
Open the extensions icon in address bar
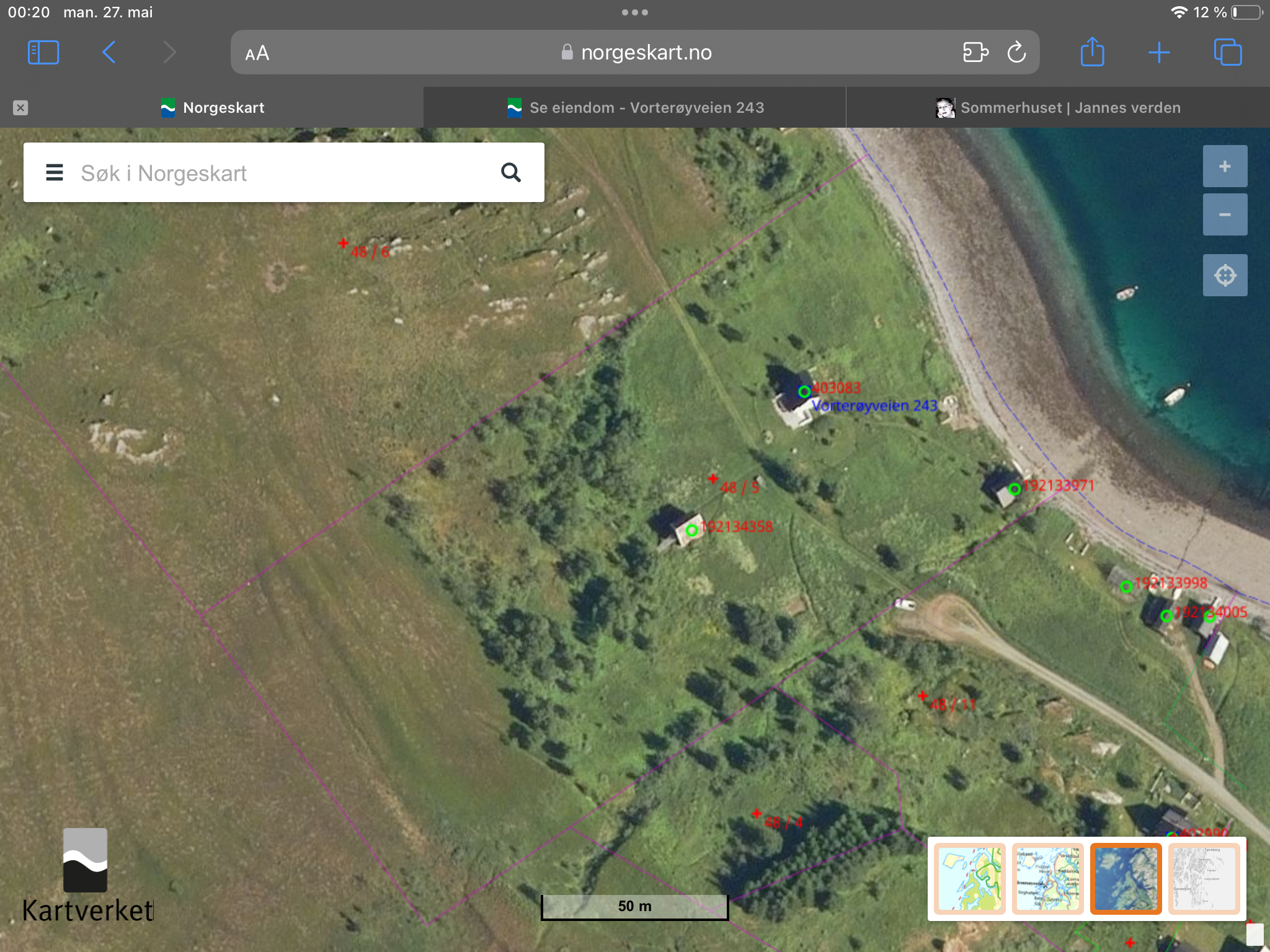click(x=975, y=53)
